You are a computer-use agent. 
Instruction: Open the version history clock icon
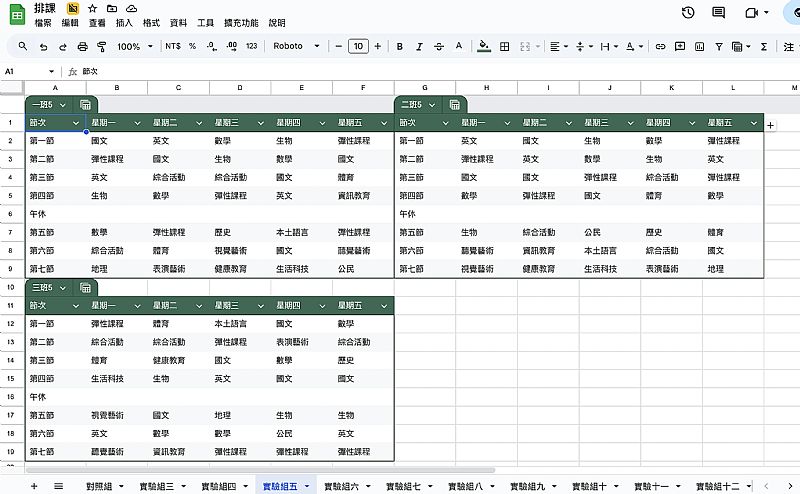point(688,13)
